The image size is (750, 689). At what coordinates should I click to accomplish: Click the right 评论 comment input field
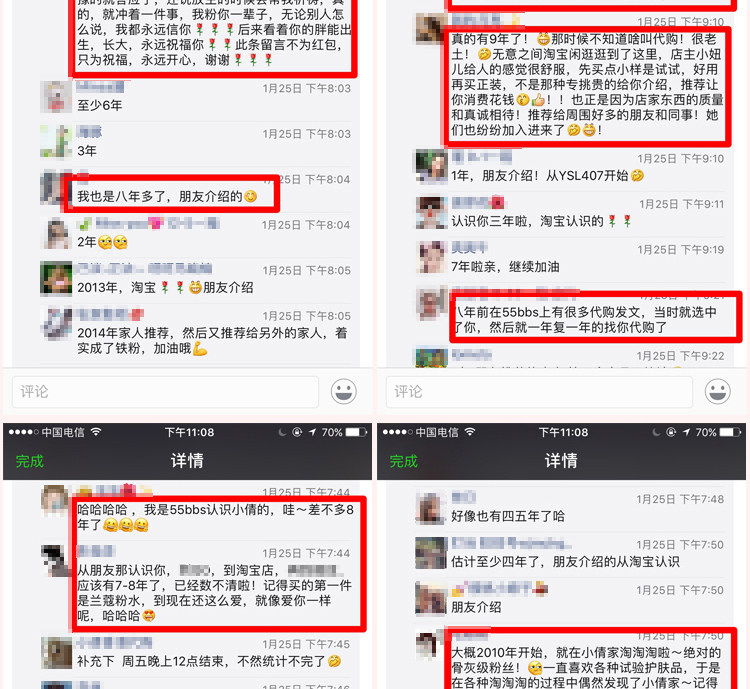[x=540, y=392]
